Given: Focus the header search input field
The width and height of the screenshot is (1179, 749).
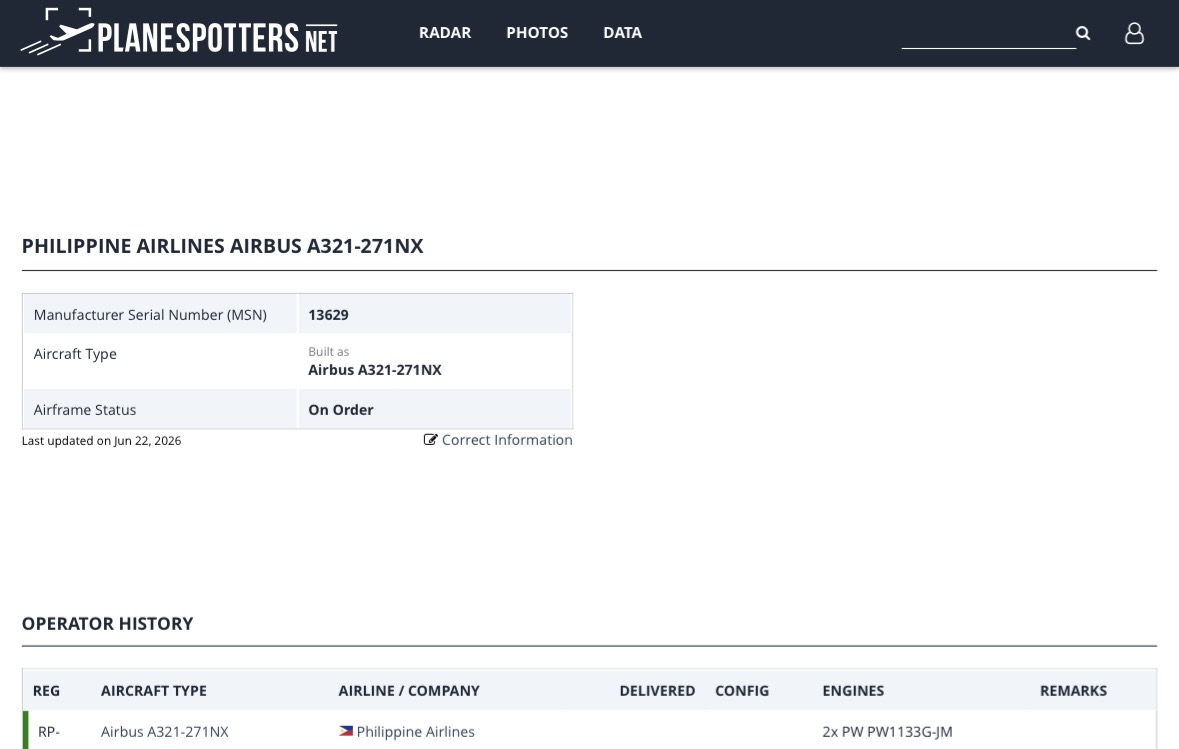Looking at the screenshot, I should tap(988, 34).
